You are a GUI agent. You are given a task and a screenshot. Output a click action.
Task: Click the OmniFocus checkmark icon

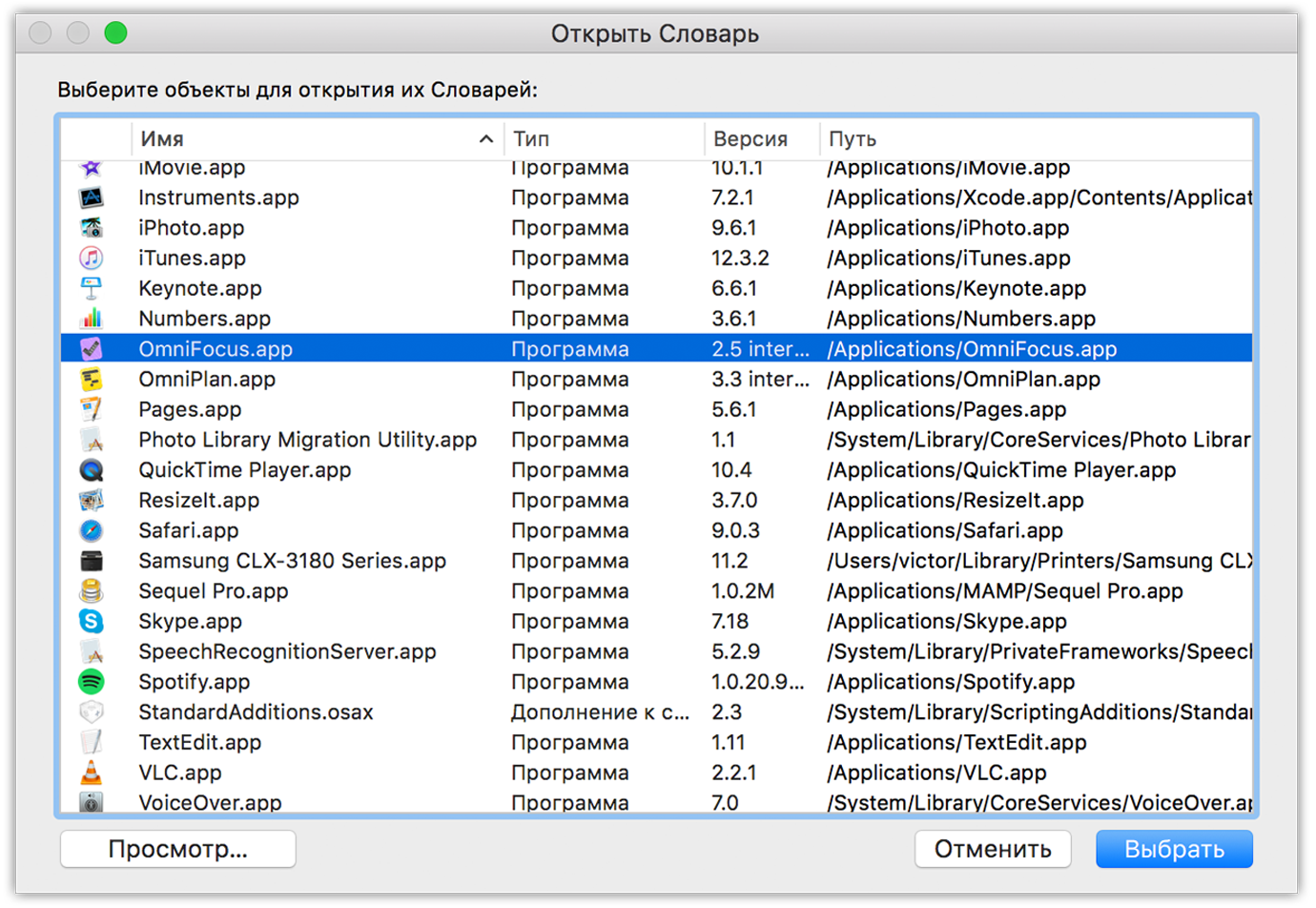pyautogui.click(x=92, y=349)
